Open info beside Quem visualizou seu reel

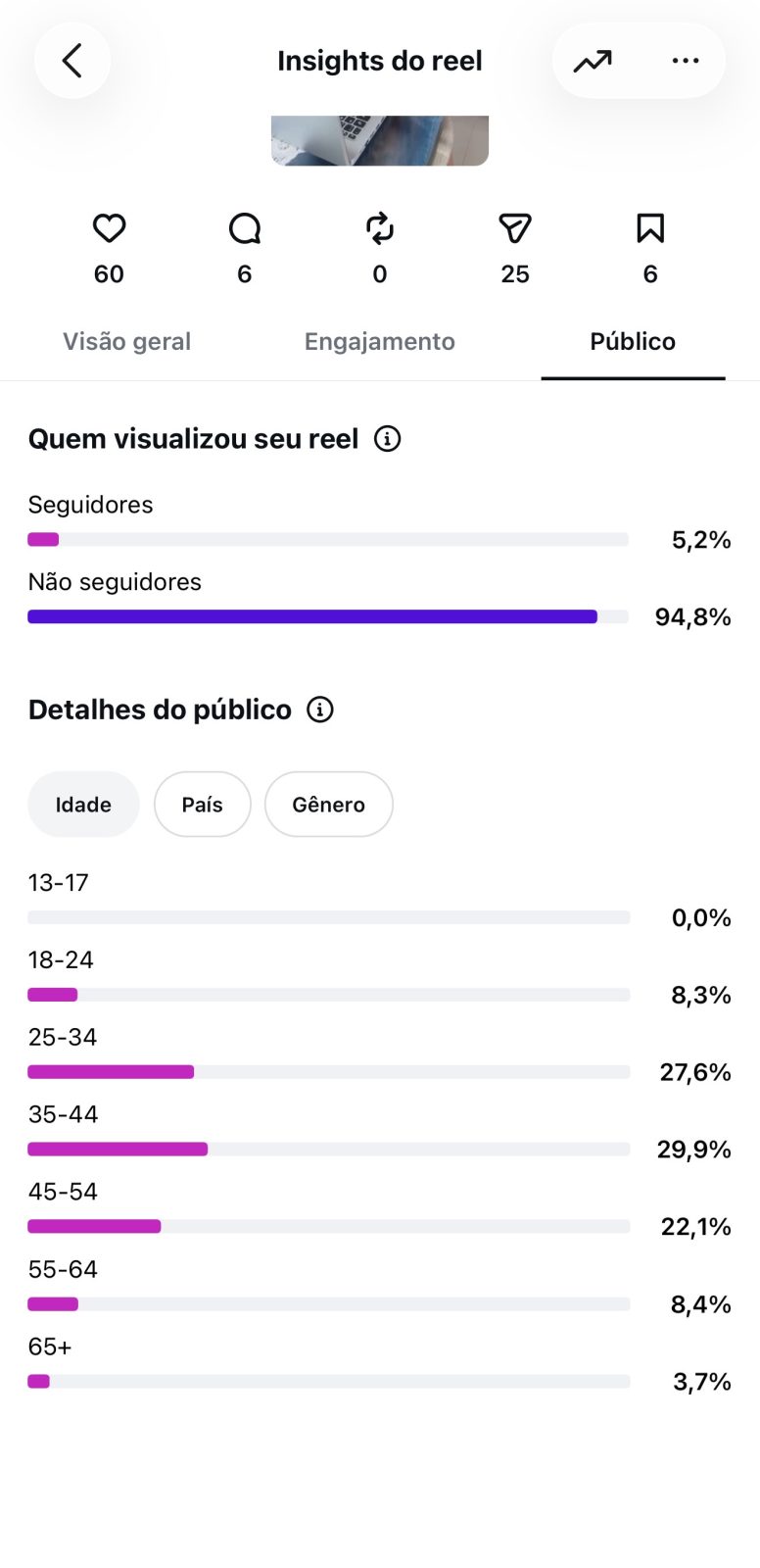pos(388,439)
